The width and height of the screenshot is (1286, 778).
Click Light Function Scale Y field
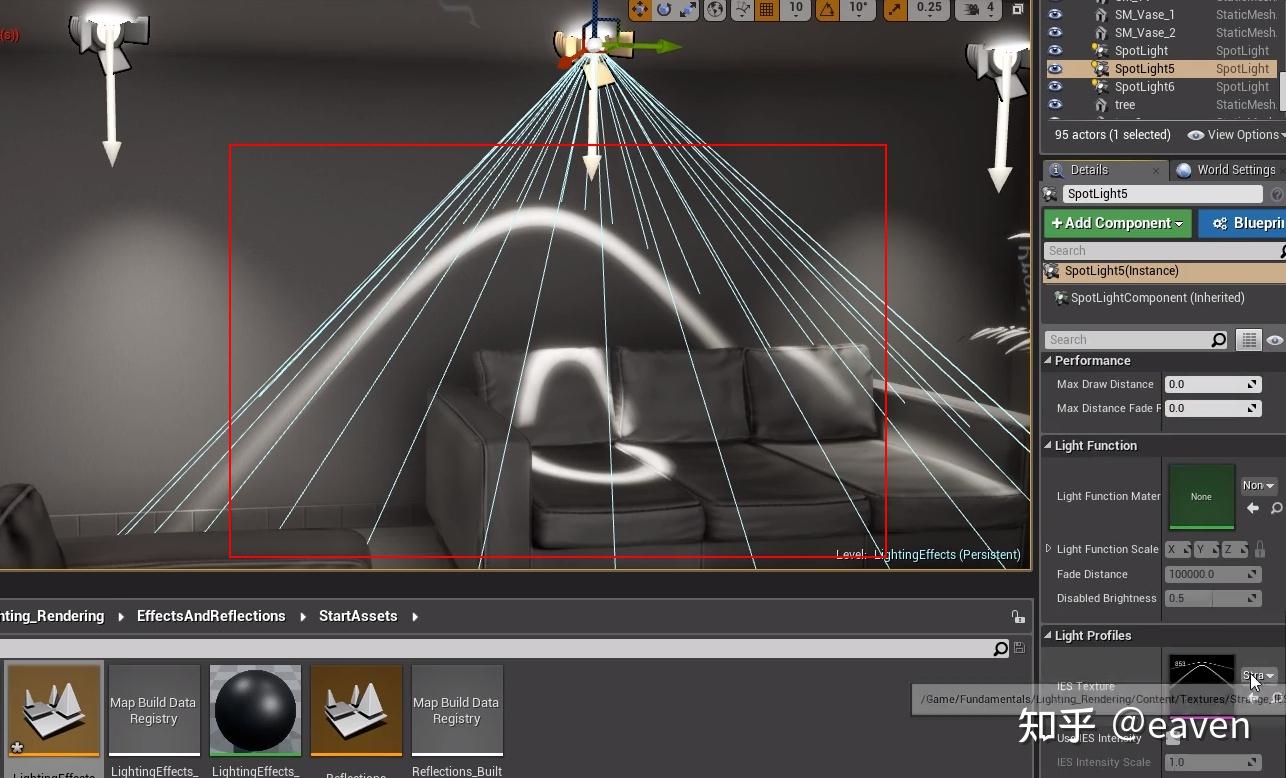1207,549
